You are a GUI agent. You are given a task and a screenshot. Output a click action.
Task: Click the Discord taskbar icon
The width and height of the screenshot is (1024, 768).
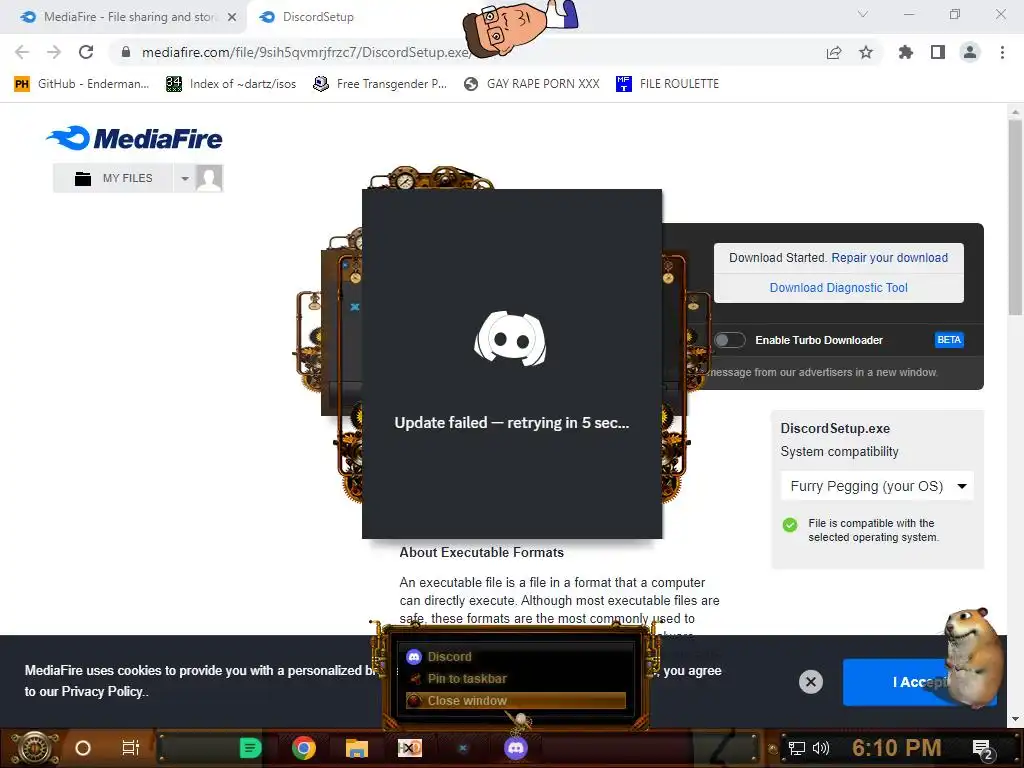coord(516,748)
